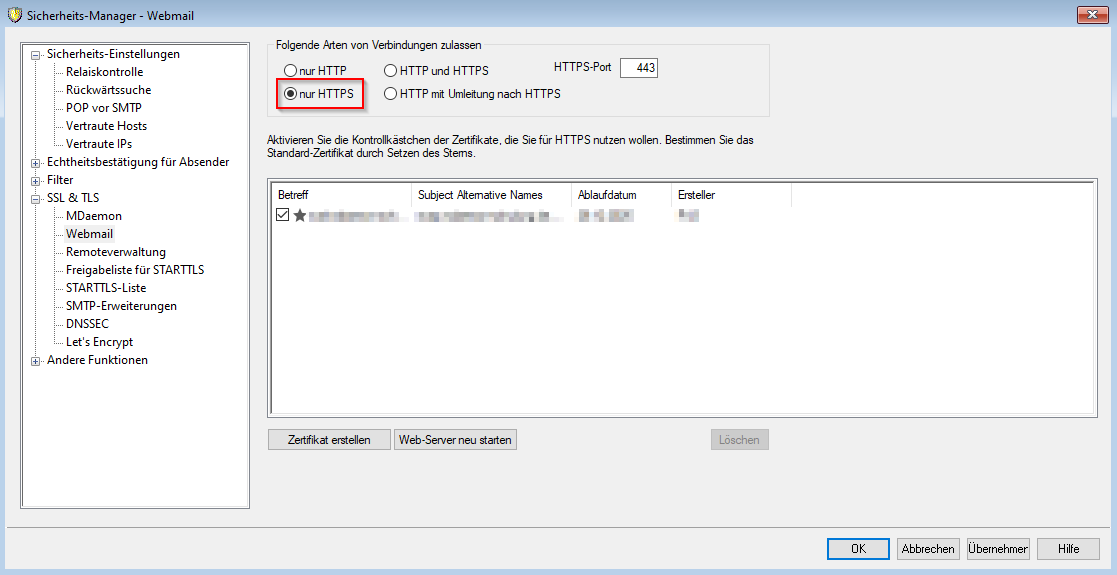Open the Let's Encrypt settings page
The width and height of the screenshot is (1117, 575).
click(99, 342)
